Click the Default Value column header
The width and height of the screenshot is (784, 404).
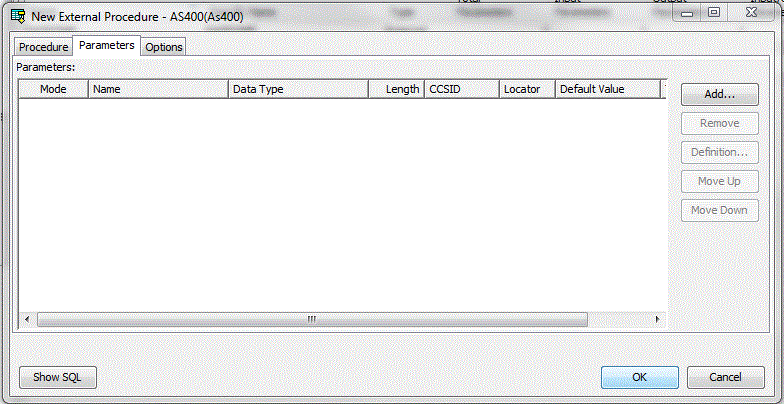608,89
